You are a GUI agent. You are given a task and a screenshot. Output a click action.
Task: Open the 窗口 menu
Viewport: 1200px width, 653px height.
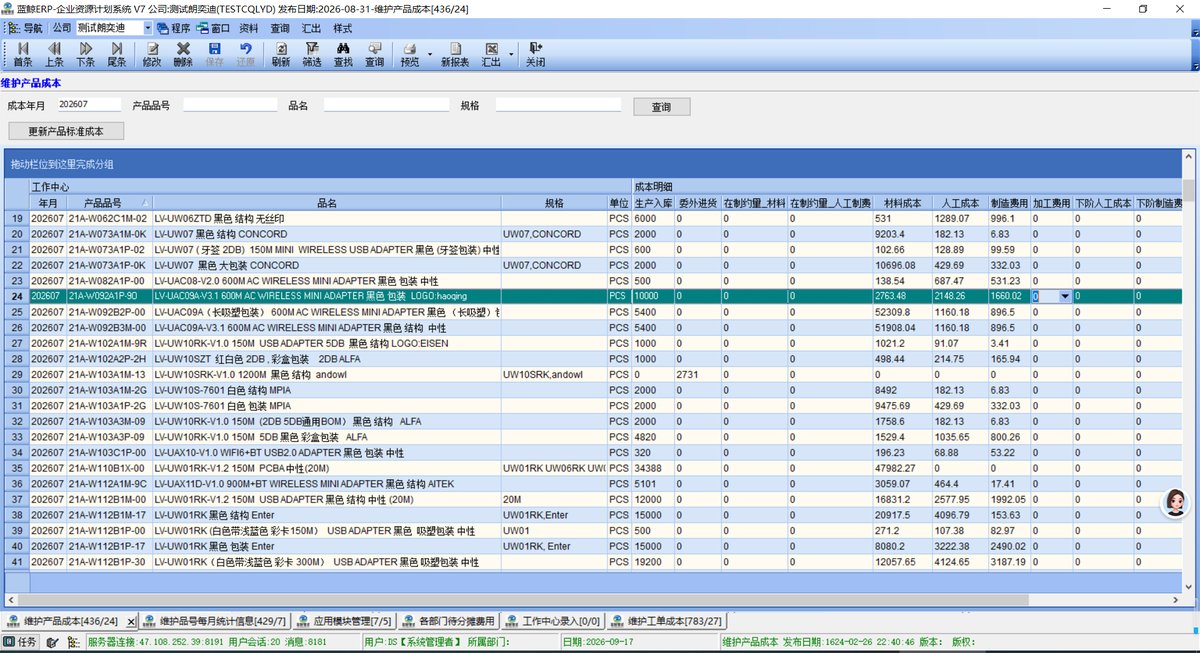point(213,28)
